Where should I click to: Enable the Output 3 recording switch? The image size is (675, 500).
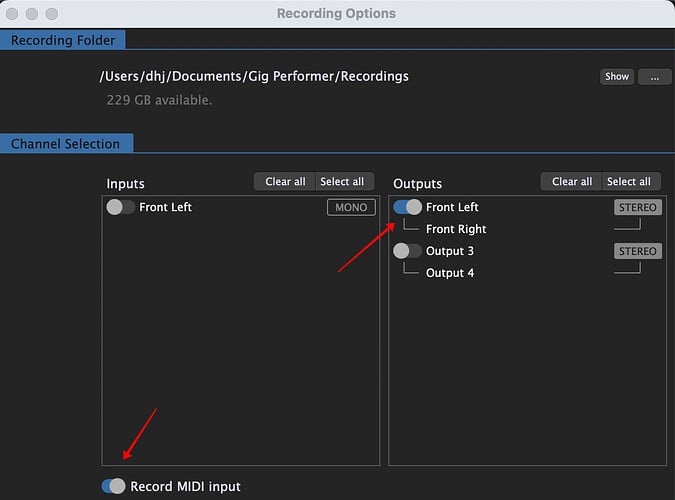[407, 251]
